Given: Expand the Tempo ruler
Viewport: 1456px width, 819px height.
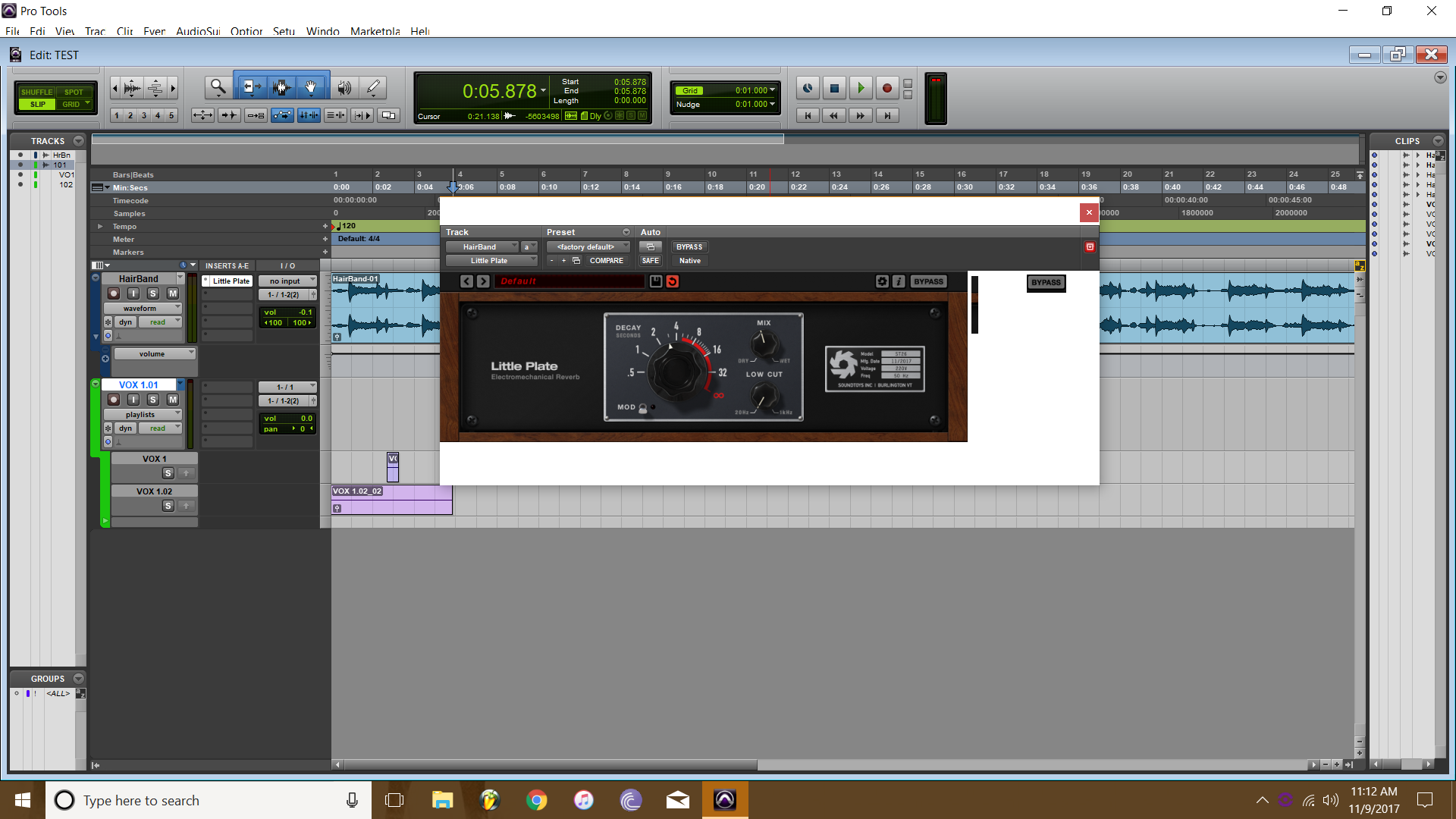Looking at the screenshot, I should [x=99, y=227].
